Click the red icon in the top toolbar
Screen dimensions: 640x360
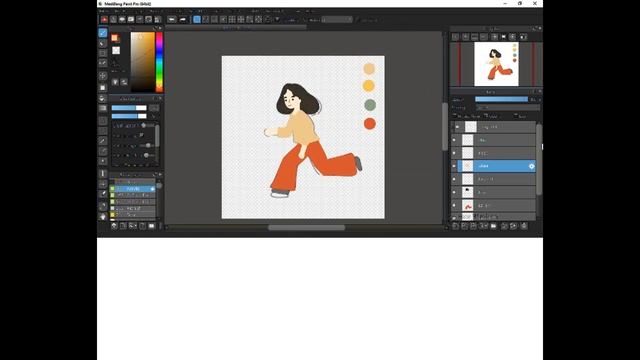pyautogui.click(x=104, y=19)
